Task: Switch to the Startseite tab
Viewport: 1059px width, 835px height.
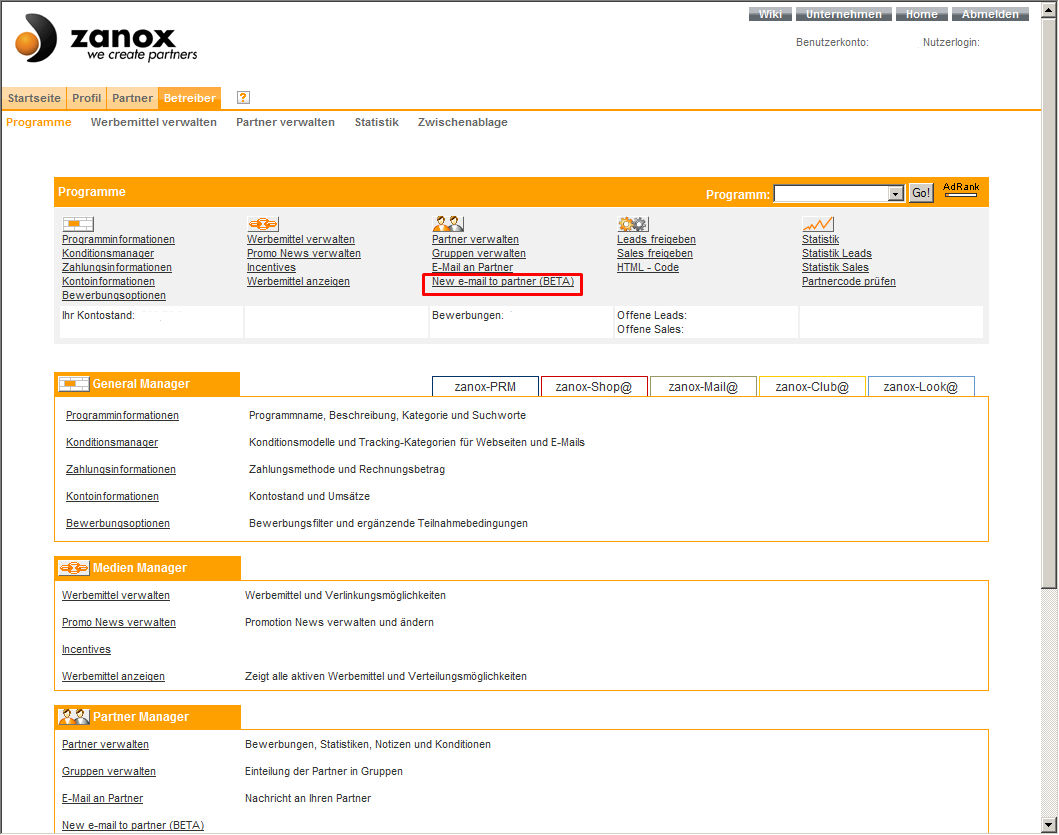Action: click(34, 98)
